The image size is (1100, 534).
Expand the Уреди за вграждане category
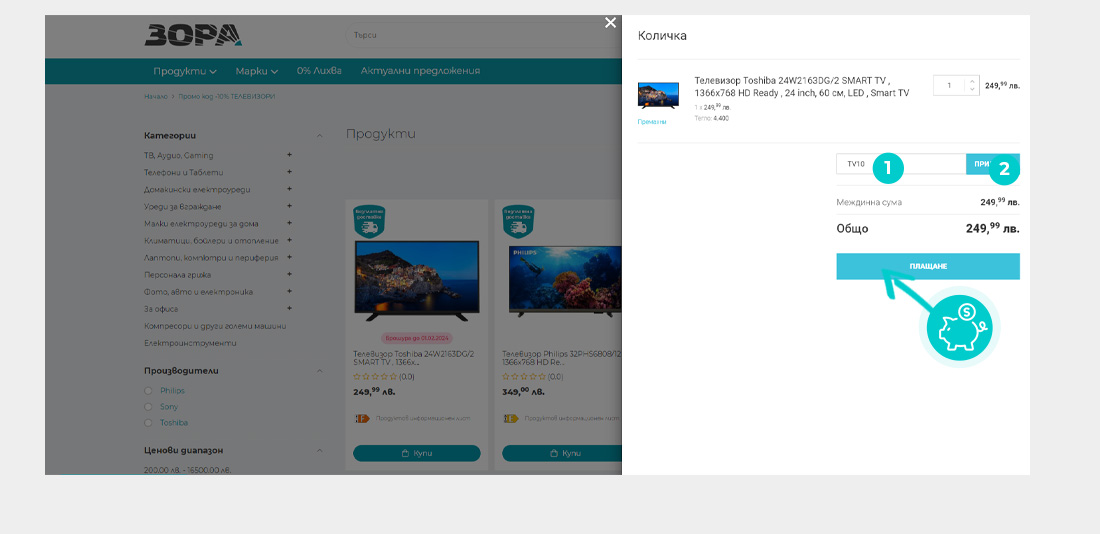click(x=289, y=206)
